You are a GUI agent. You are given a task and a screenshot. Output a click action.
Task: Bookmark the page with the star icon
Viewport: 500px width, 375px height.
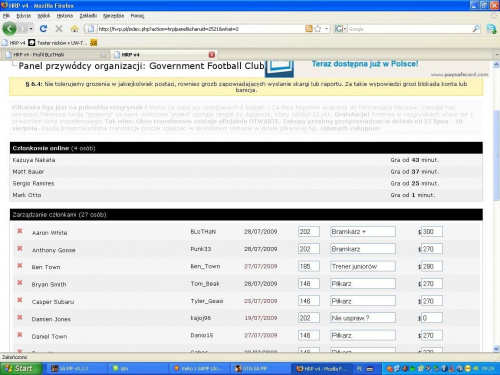pyautogui.click(x=318, y=29)
